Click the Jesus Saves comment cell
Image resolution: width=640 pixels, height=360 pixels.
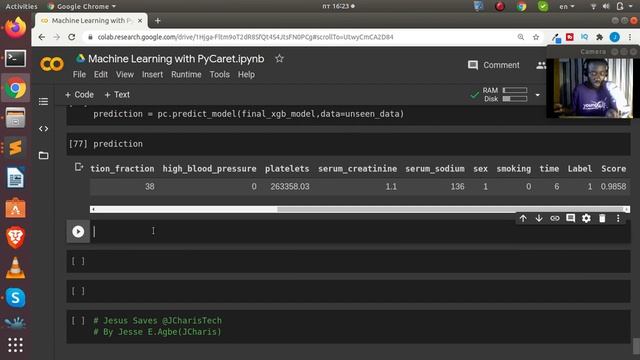pos(348,326)
